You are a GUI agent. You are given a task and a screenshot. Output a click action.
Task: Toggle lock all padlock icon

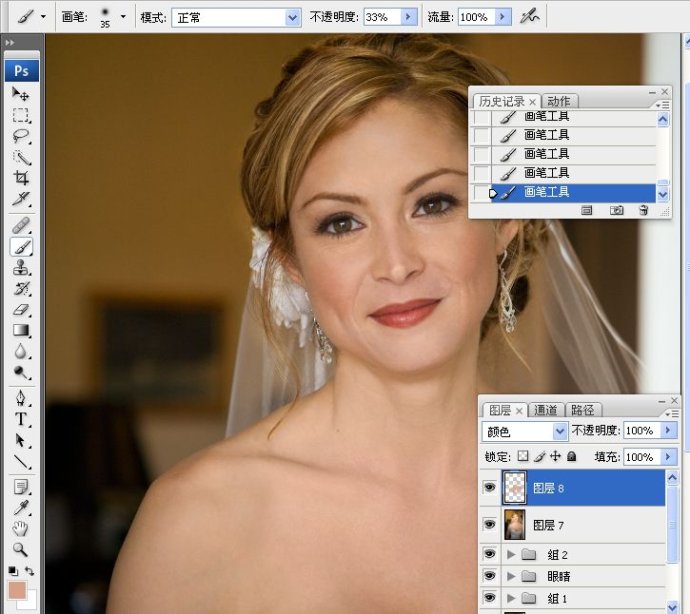coord(571,456)
